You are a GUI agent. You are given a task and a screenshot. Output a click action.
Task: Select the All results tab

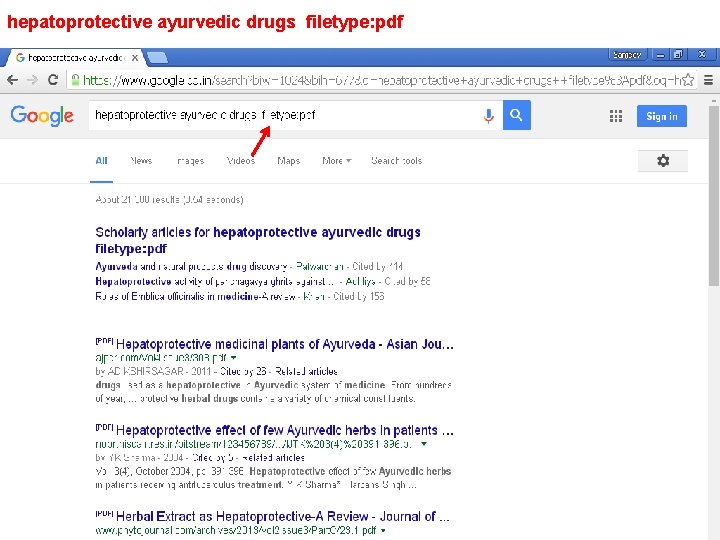pos(101,161)
